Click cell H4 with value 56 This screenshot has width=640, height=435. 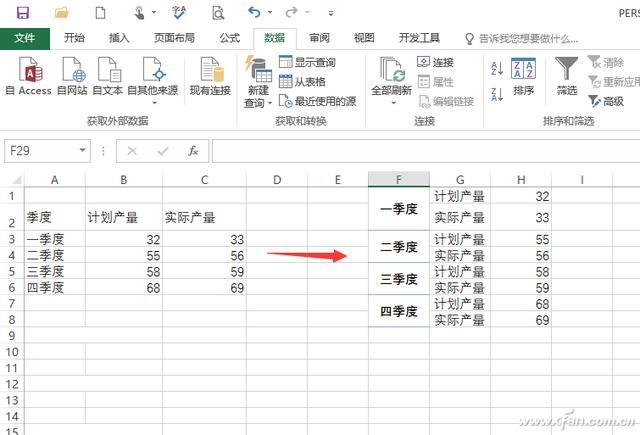point(521,255)
